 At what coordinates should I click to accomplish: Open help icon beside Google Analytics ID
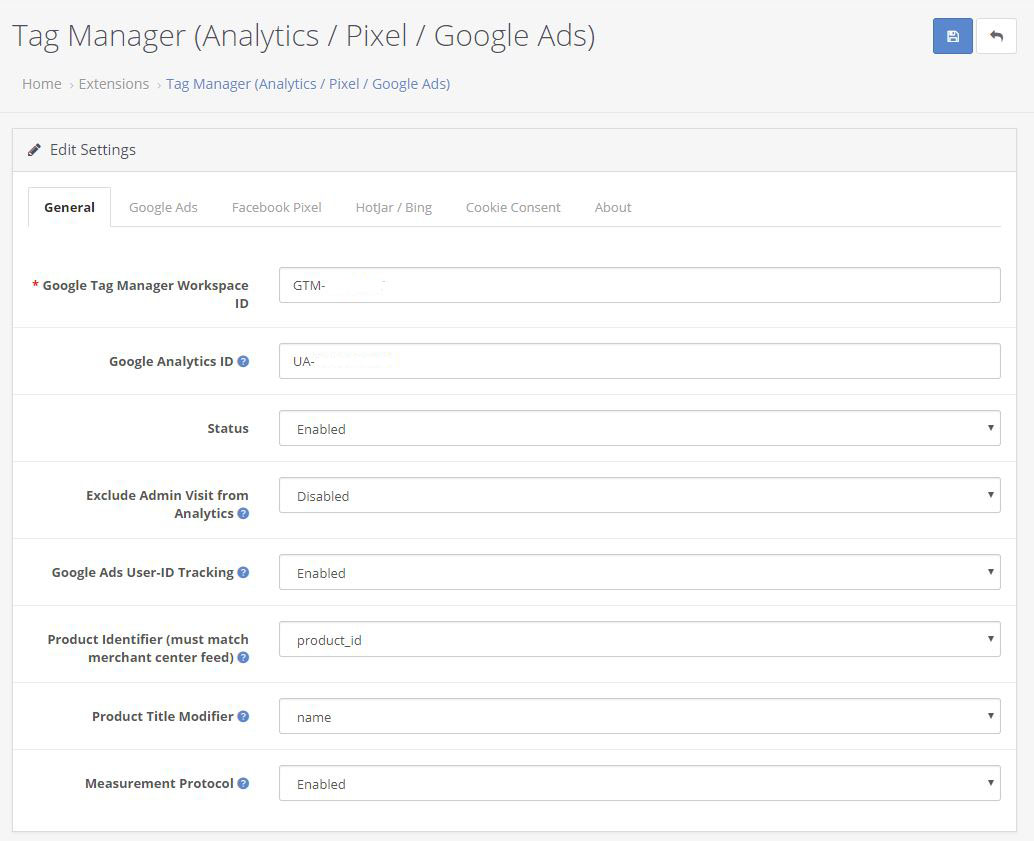coord(243,361)
